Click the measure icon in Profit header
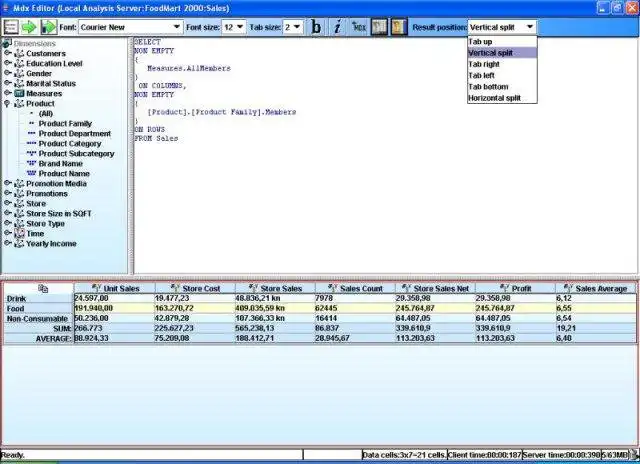This screenshot has height=464, width=640. [x=504, y=288]
